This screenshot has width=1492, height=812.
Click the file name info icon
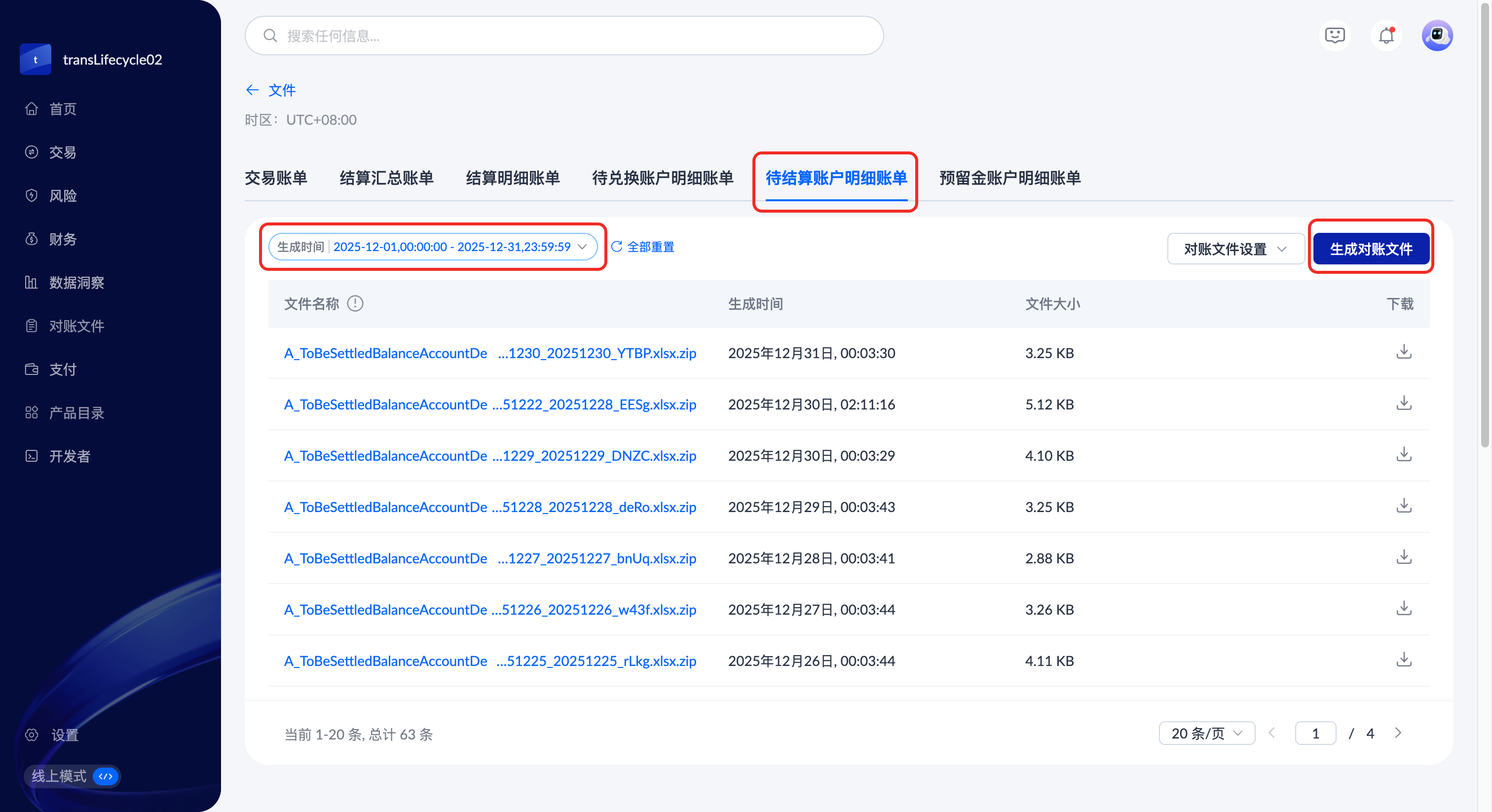coord(354,303)
